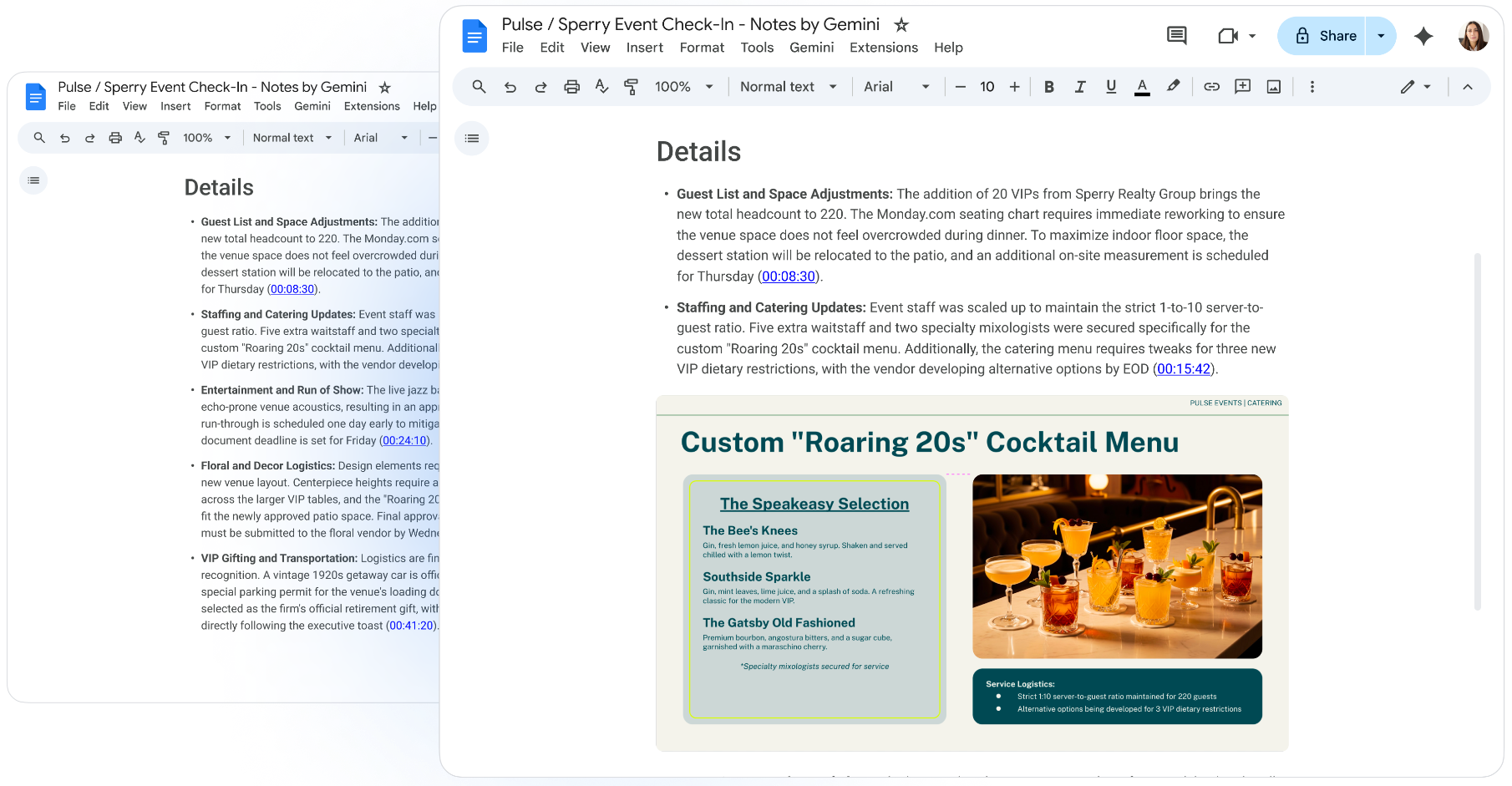
Task: Open spell check in background window
Action: pyautogui.click(x=140, y=138)
